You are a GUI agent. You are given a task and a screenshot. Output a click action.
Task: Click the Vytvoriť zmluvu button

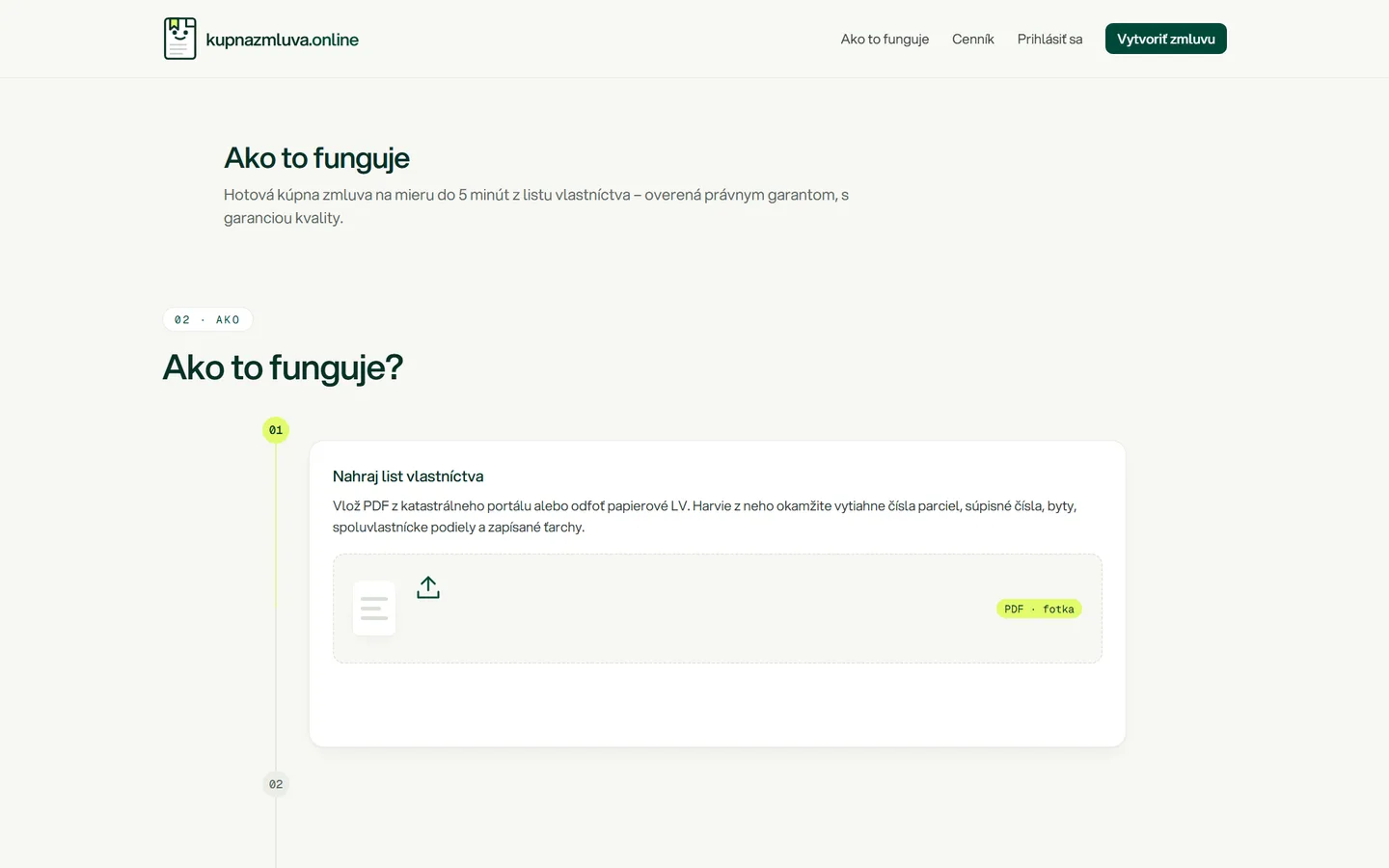click(1166, 39)
